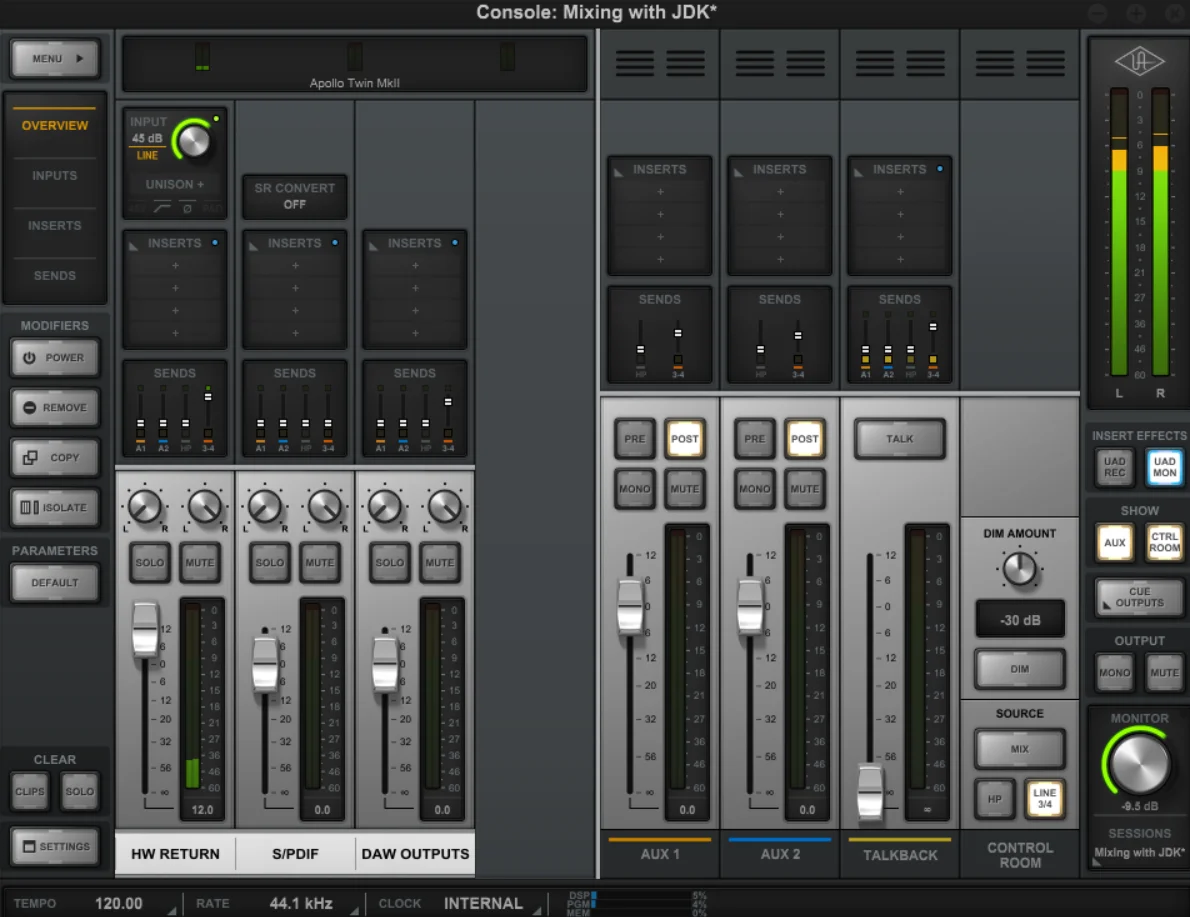Viewport: 1190px width, 917px height.
Task: Click HW RETURN left pan knob
Action: click(x=144, y=507)
